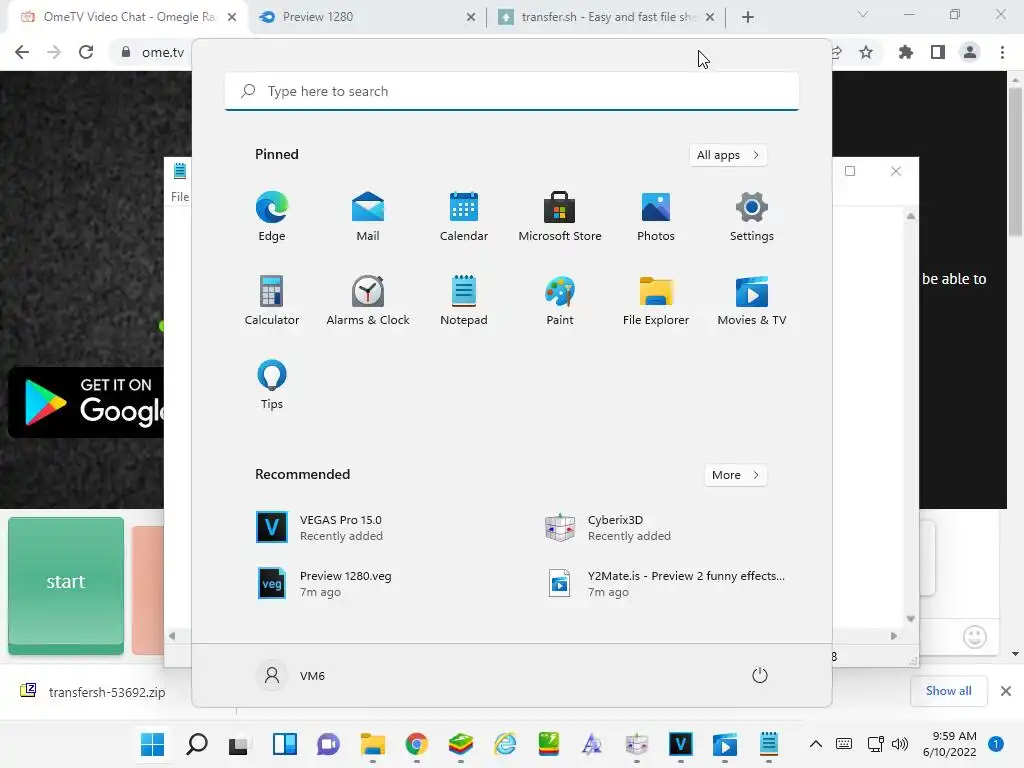Open Y2Mate.is Preview 2 funny effects file
The image size is (1024, 768).
click(x=664, y=583)
